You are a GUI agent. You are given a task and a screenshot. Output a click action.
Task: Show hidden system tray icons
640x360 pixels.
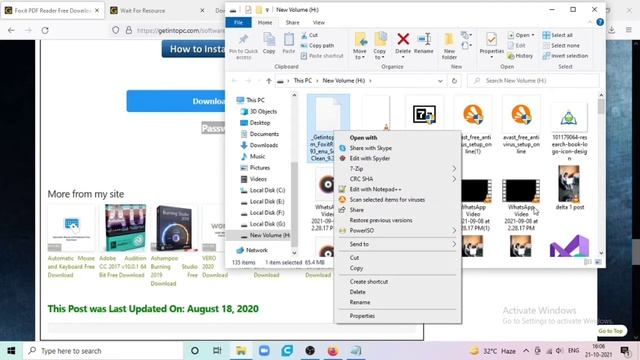click(526, 351)
